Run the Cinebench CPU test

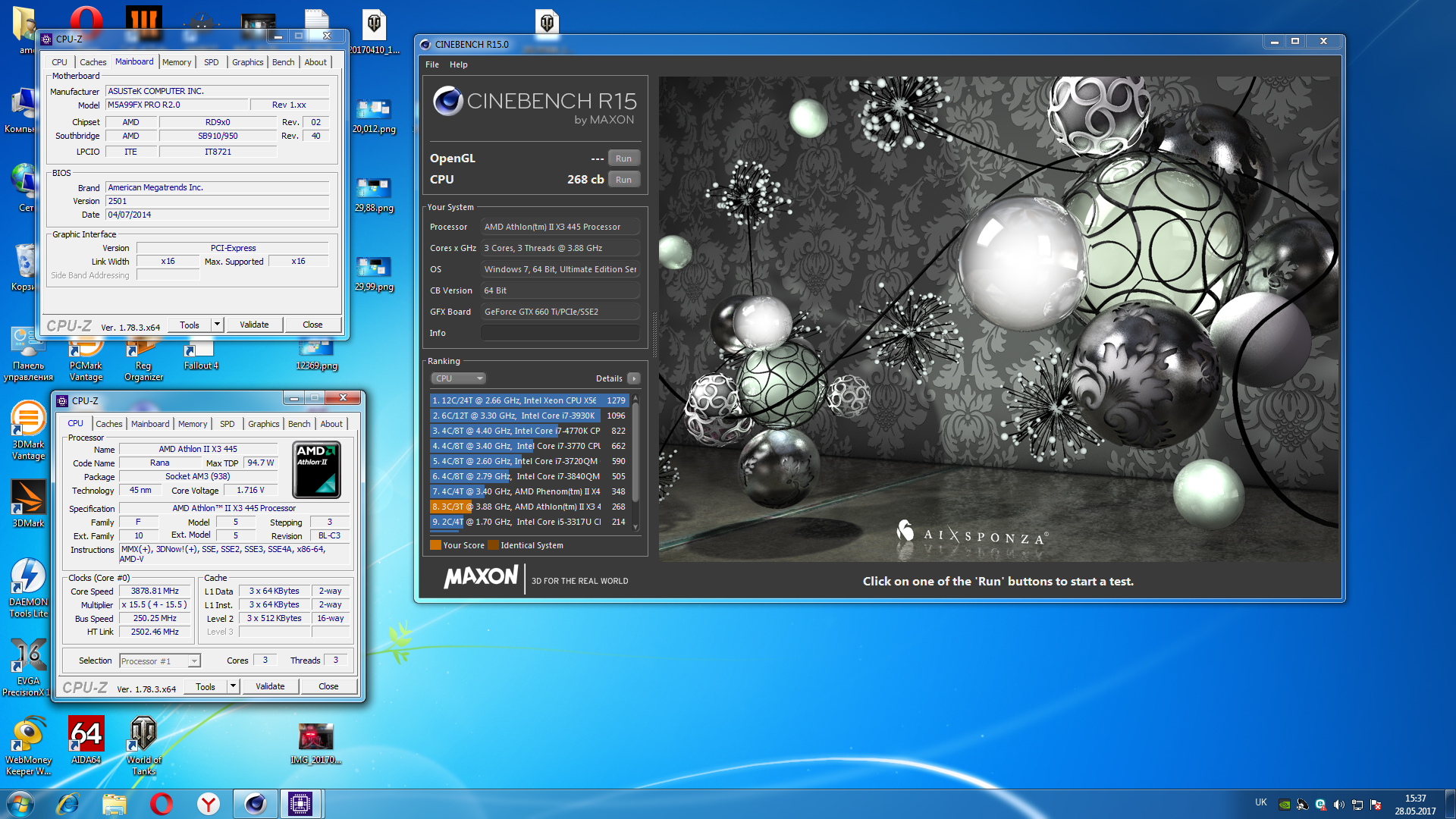[623, 180]
